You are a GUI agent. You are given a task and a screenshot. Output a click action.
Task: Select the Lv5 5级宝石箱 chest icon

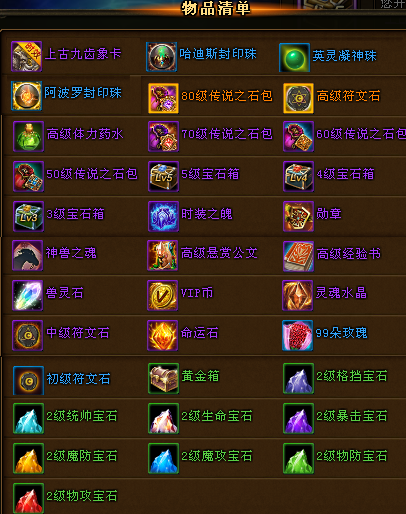coord(163,176)
